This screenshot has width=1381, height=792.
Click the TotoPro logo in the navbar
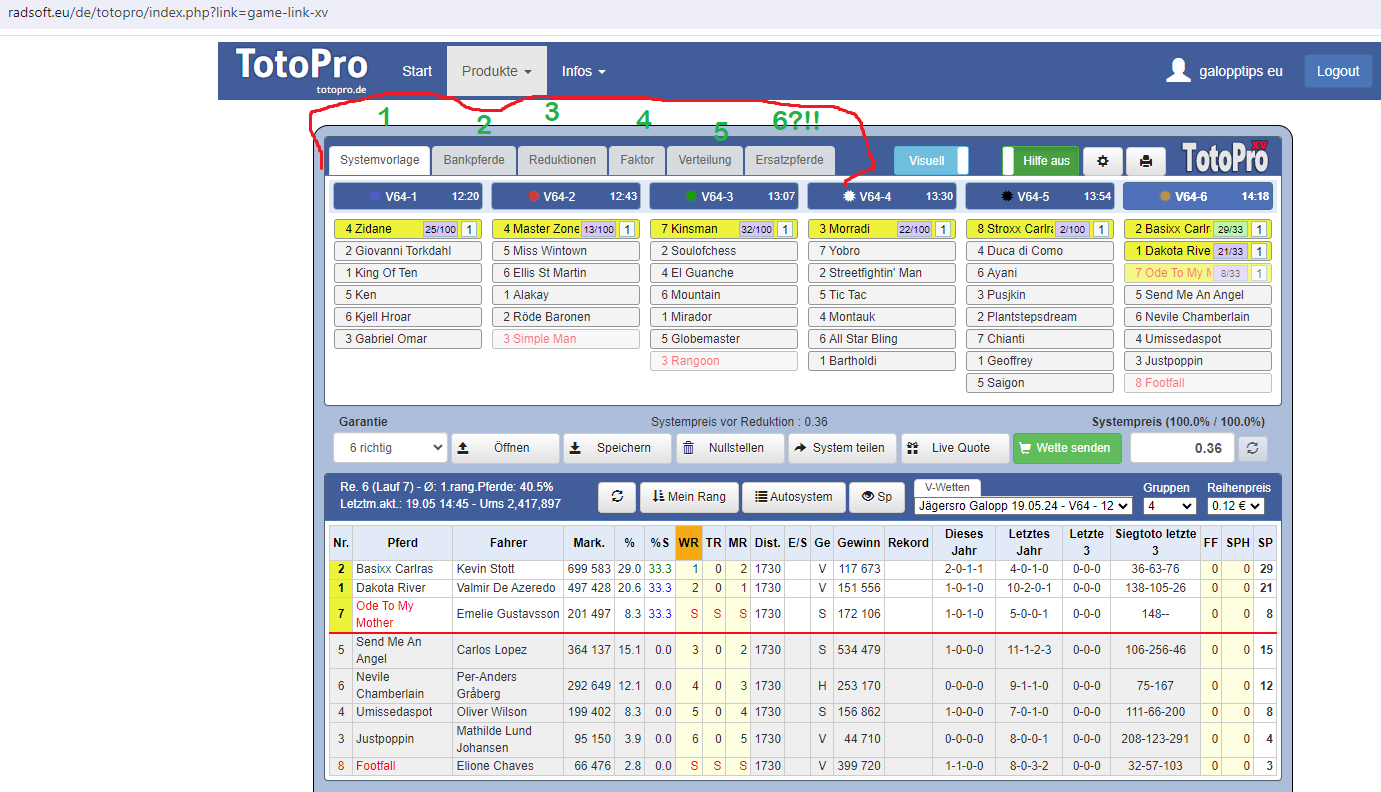301,70
